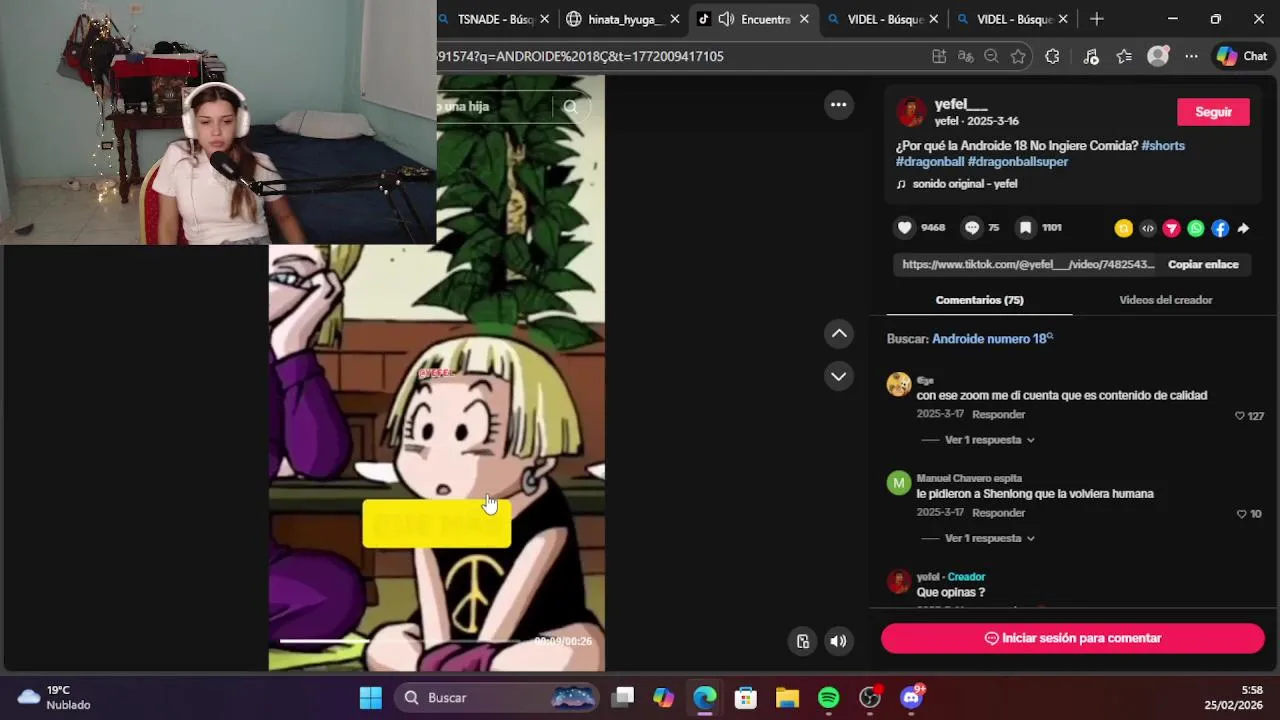Open the Windows Start menu
1280x720 pixels.
click(371, 698)
